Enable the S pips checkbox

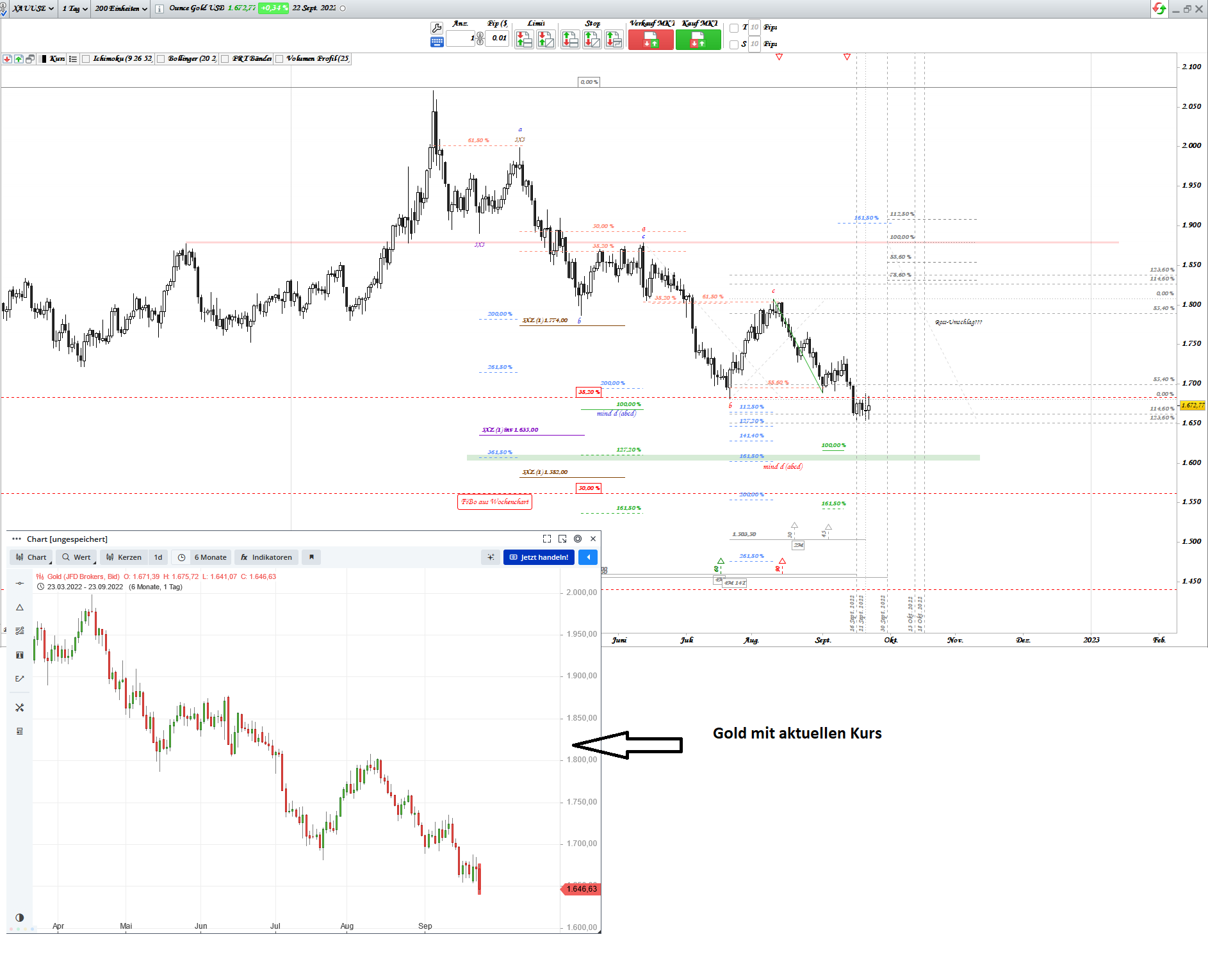click(734, 44)
